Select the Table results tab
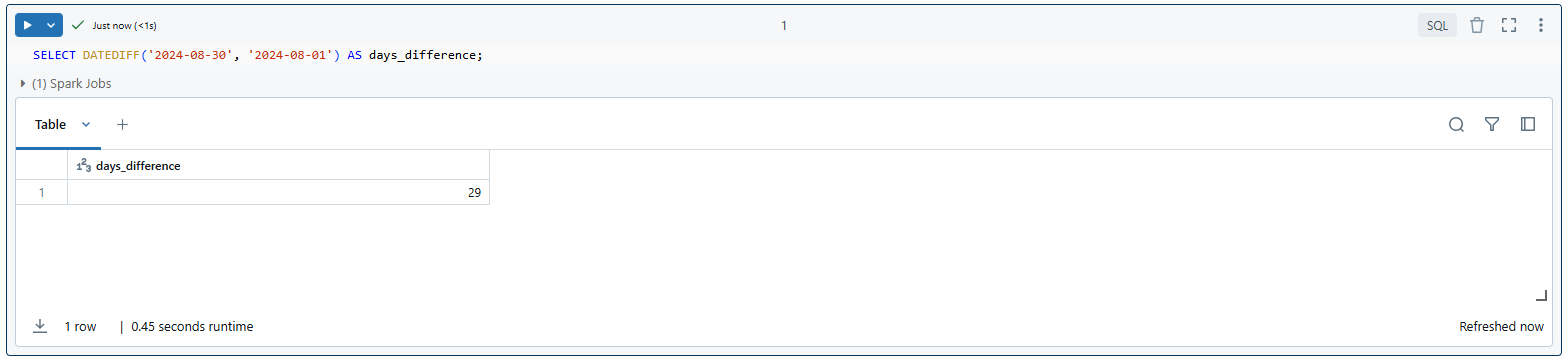 pos(50,125)
